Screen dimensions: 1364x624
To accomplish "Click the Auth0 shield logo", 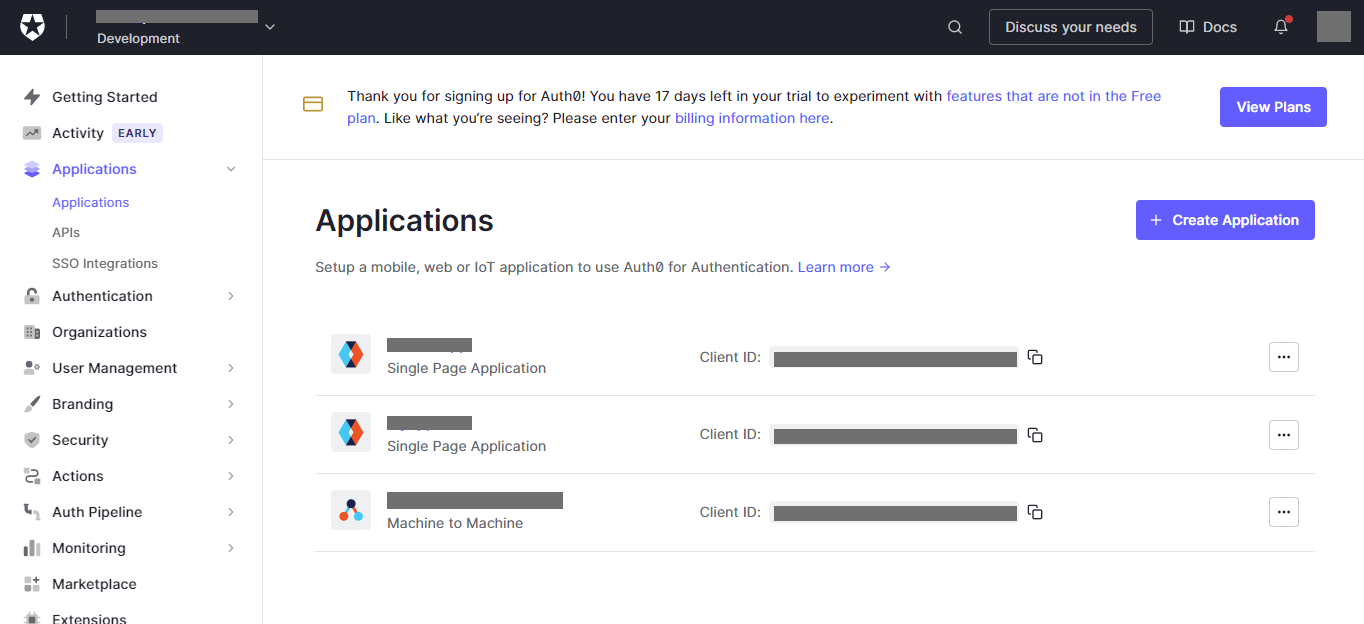I will point(33,26).
